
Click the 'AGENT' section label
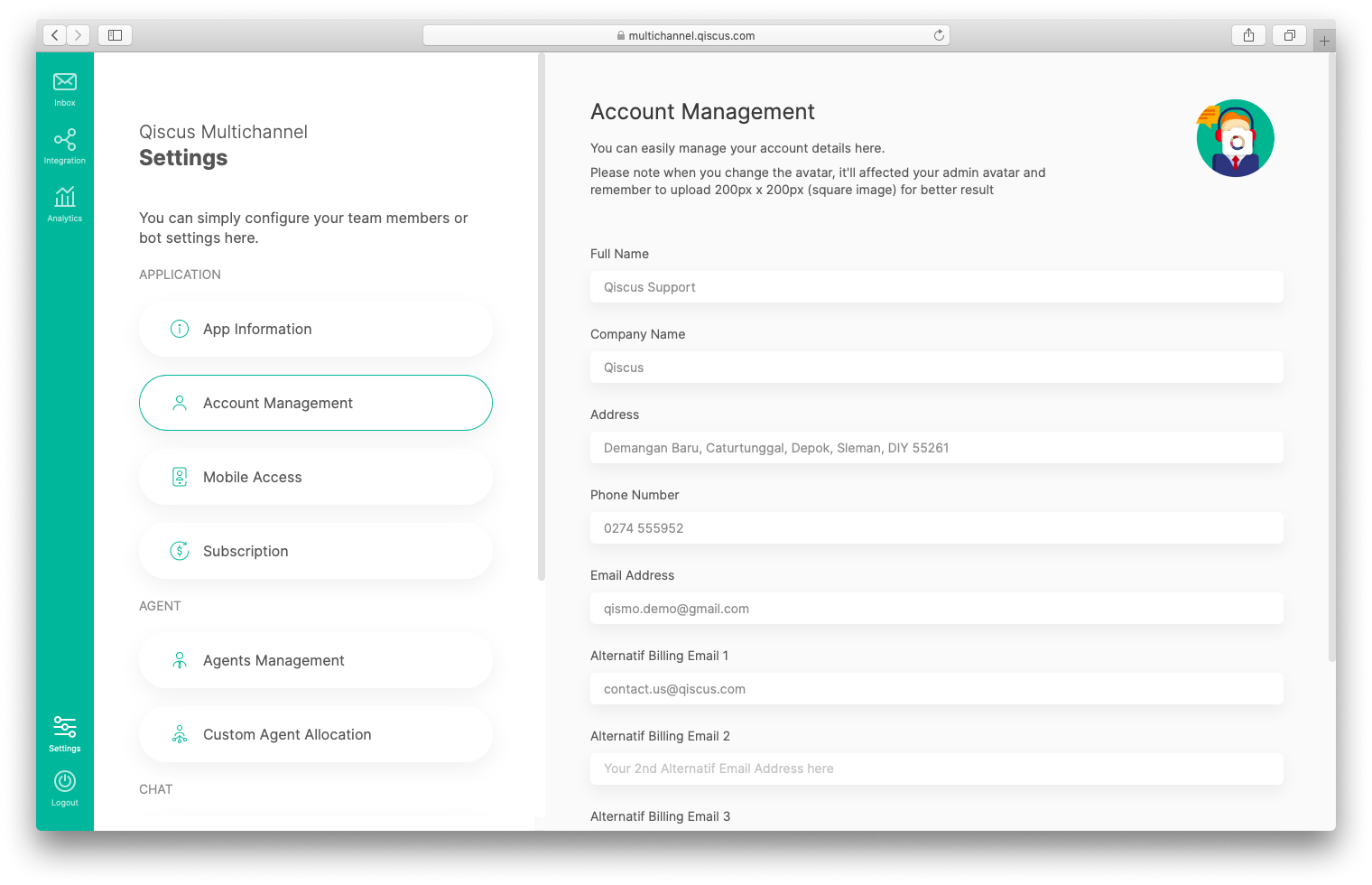coord(160,606)
